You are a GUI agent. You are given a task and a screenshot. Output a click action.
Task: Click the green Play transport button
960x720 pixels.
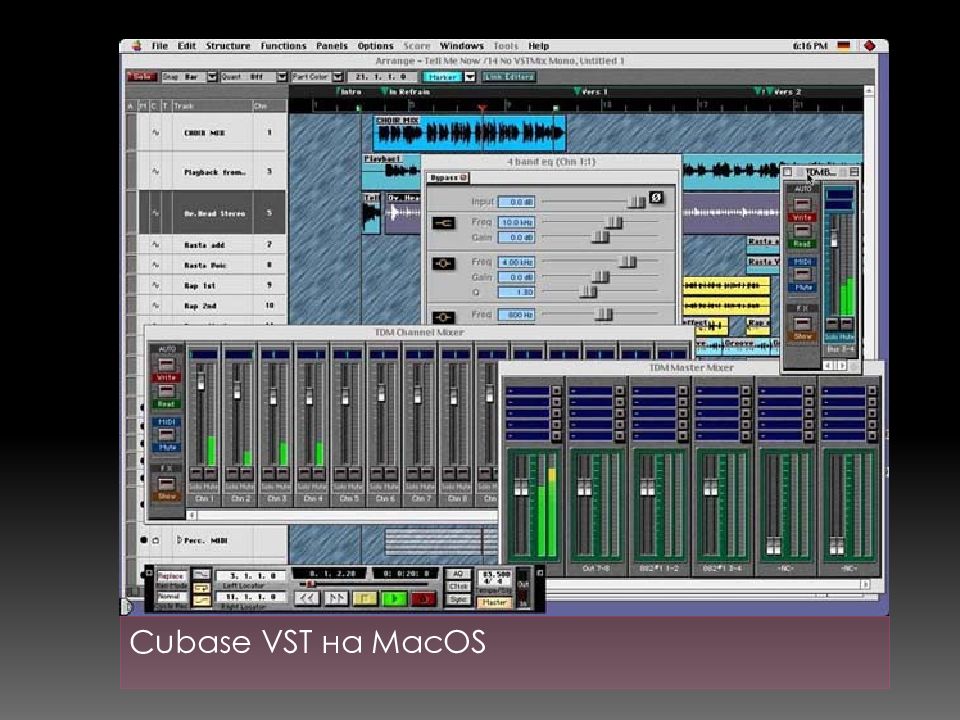[x=394, y=598]
